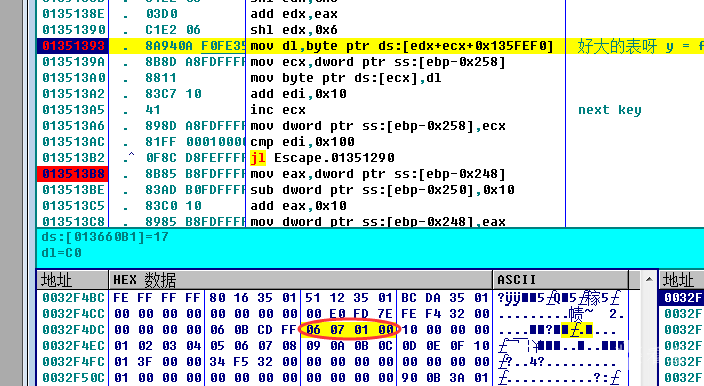704x386 pixels.
Task: Click opcode bytes 'C1E2 06'
Action: click(x=173, y=30)
